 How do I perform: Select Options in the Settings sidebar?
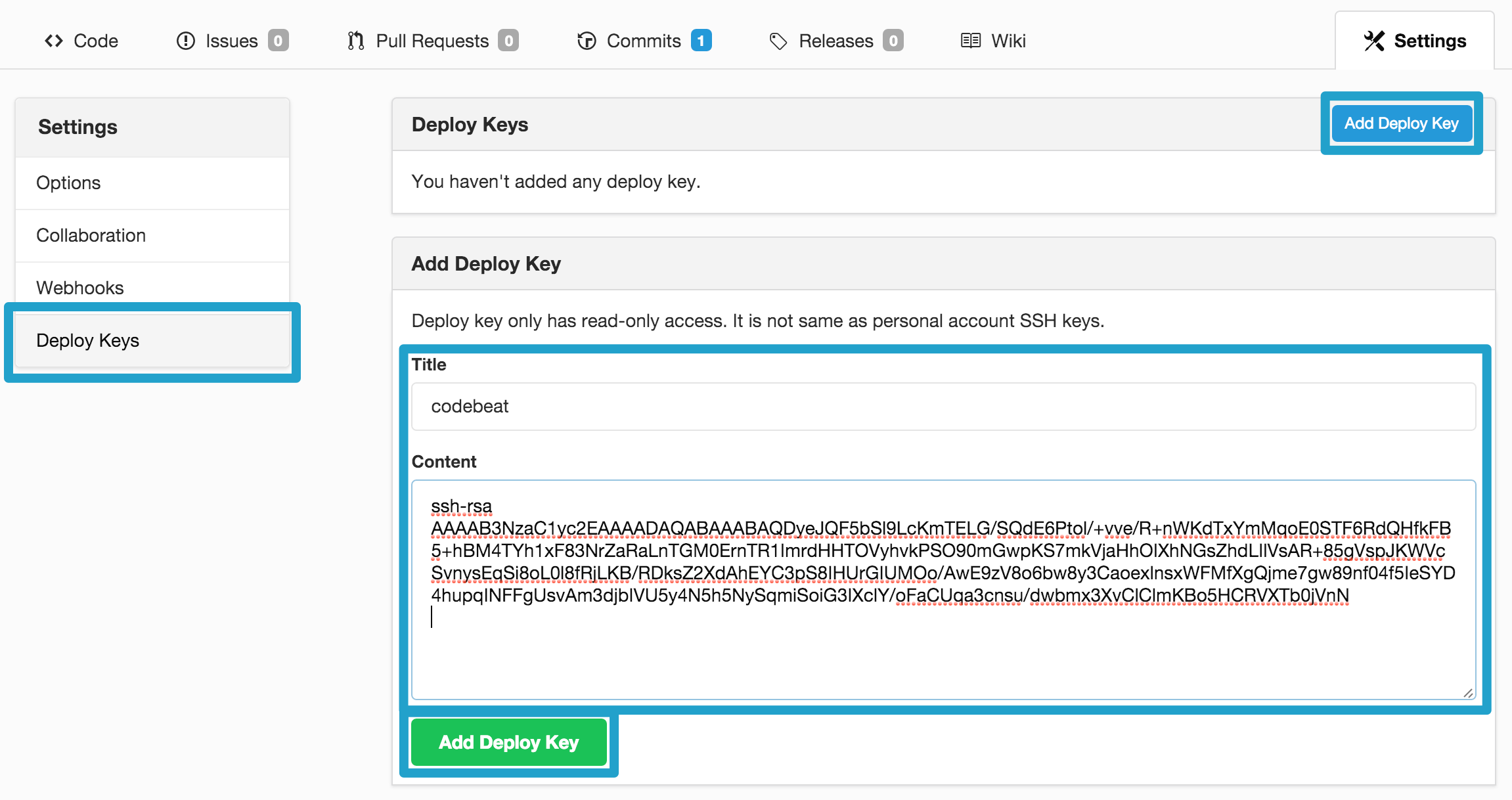point(68,183)
